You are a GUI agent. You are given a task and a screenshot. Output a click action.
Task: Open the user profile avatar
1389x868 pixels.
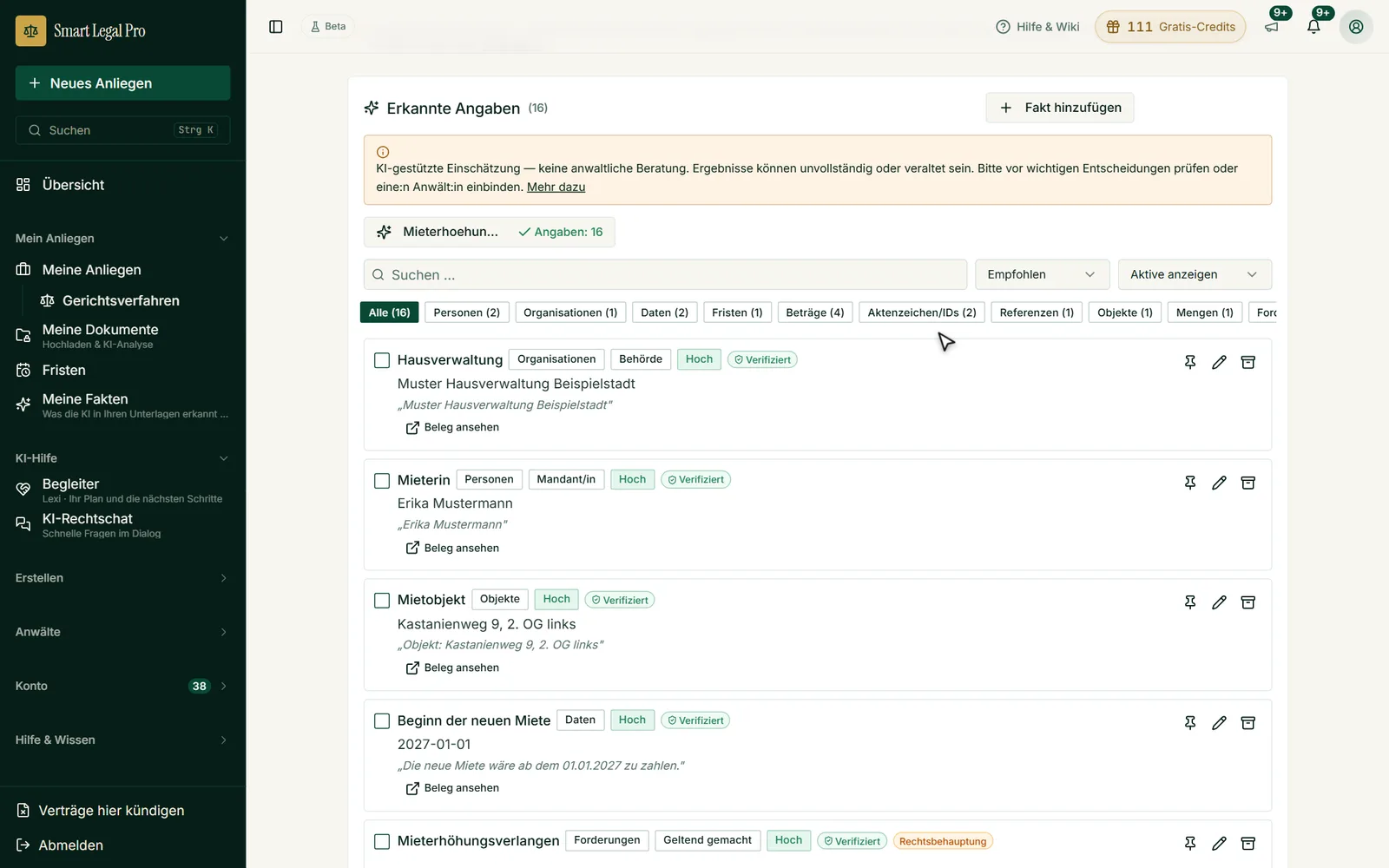point(1356,27)
